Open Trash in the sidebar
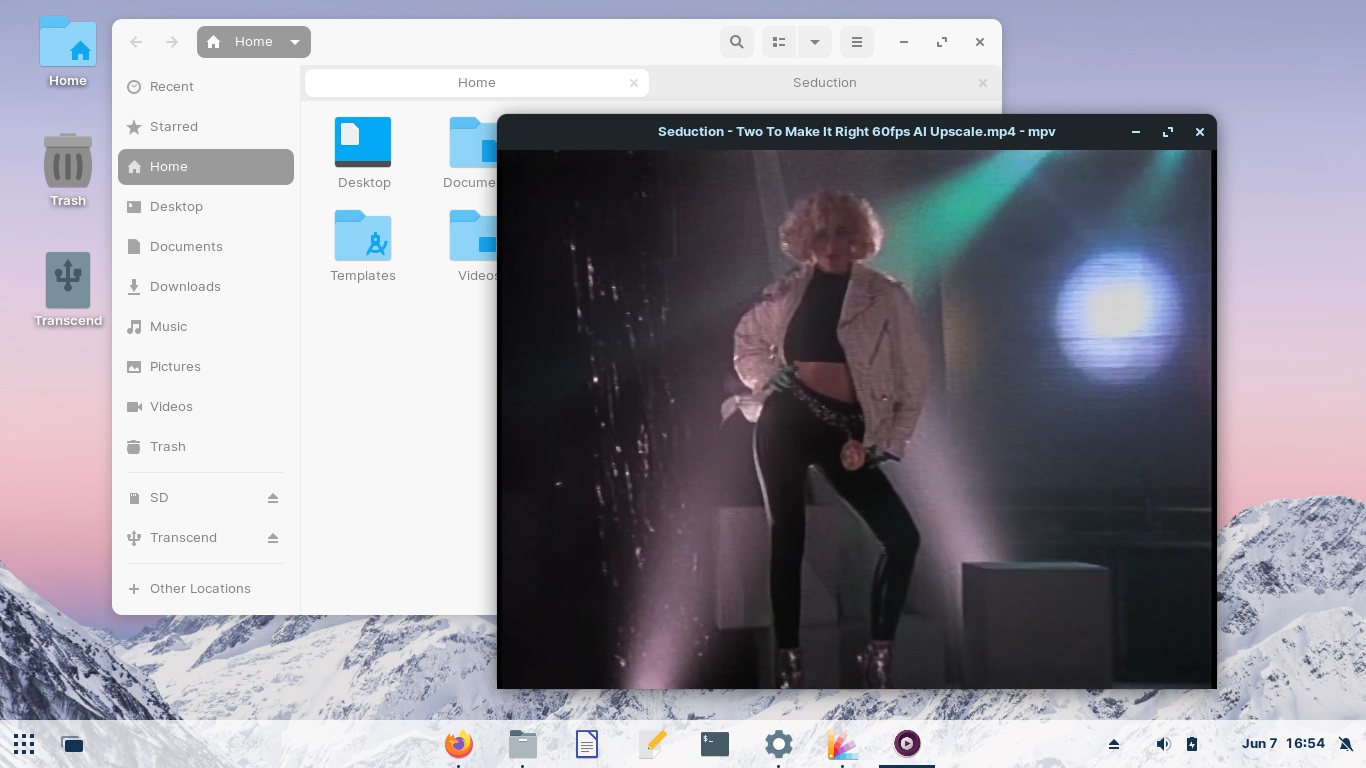The width and height of the screenshot is (1366, 768). [x=206, y=447]
